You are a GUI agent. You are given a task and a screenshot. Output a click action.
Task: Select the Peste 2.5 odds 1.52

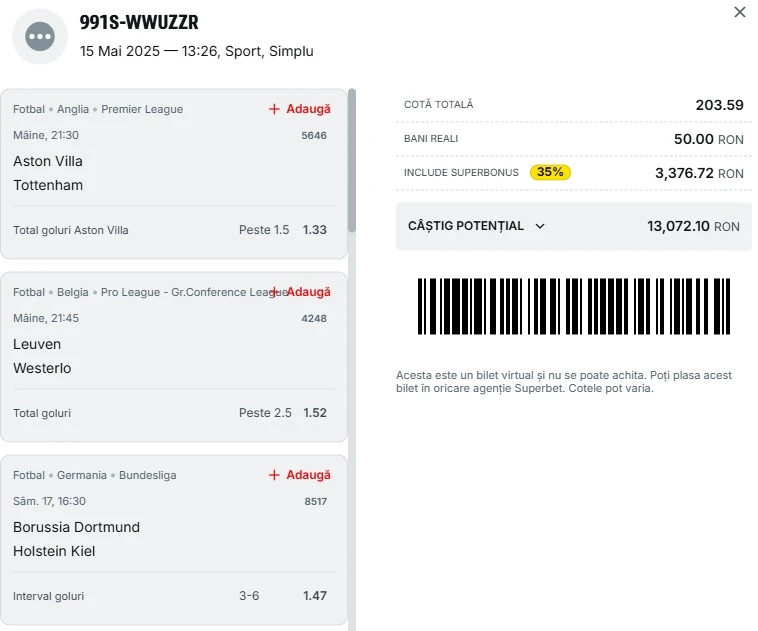tap(315, 413)
